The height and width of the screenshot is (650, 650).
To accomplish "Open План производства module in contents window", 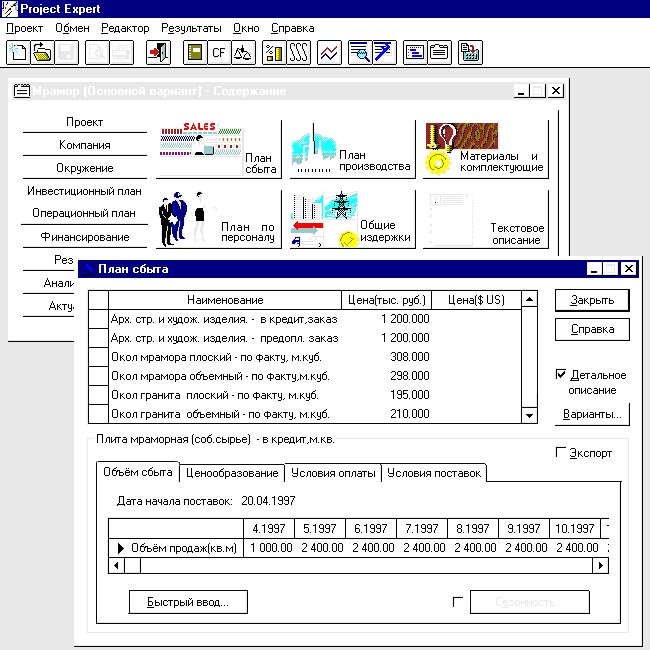I will click(x=352, y=149).
